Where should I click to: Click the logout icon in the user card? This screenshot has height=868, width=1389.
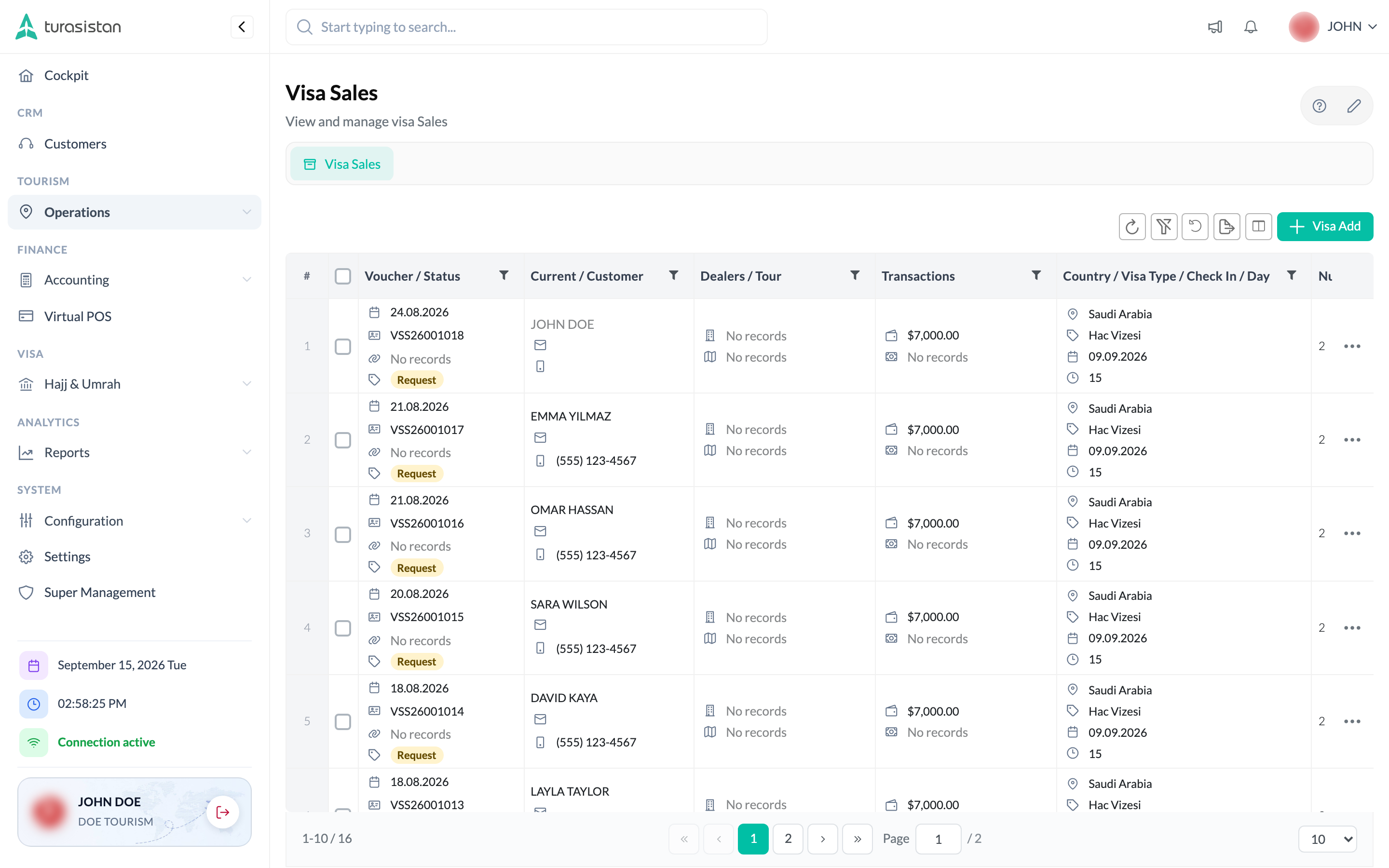click(223, 812)
